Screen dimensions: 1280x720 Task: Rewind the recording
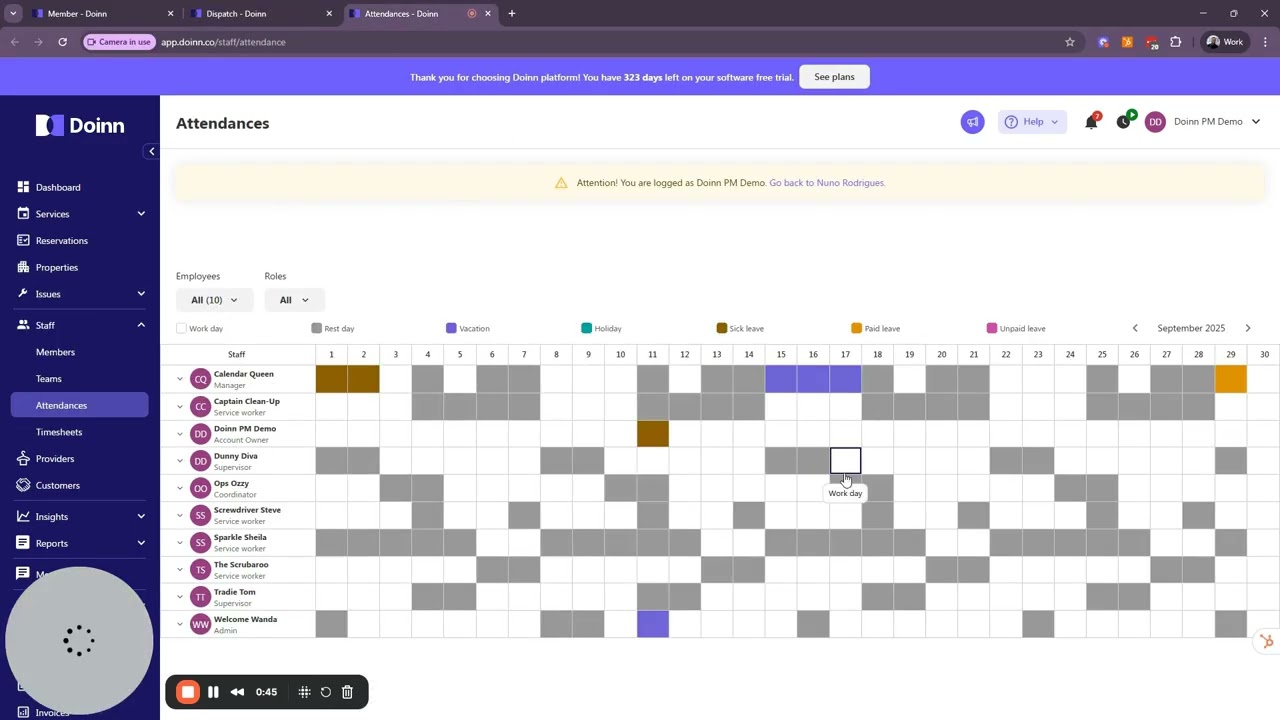[x=237, y=692]
